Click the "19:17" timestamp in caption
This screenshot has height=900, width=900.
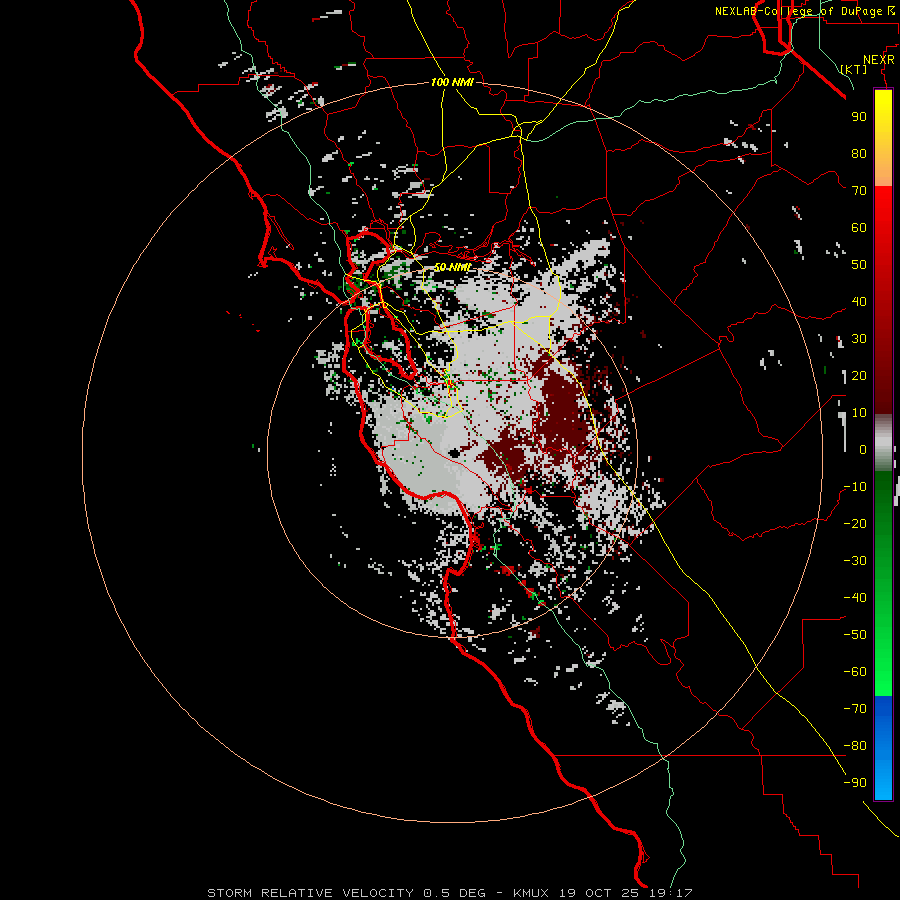click(x=670, y=893)
